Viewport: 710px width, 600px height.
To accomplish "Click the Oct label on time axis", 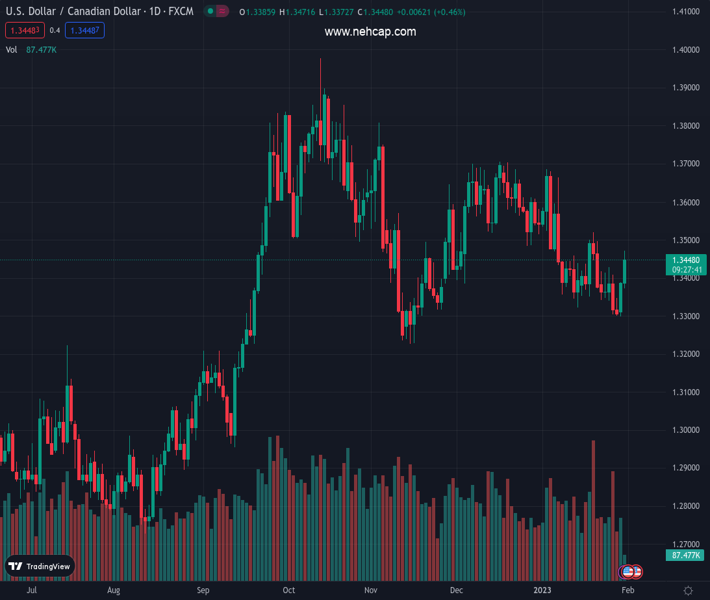I will click(x=289, y=591).
